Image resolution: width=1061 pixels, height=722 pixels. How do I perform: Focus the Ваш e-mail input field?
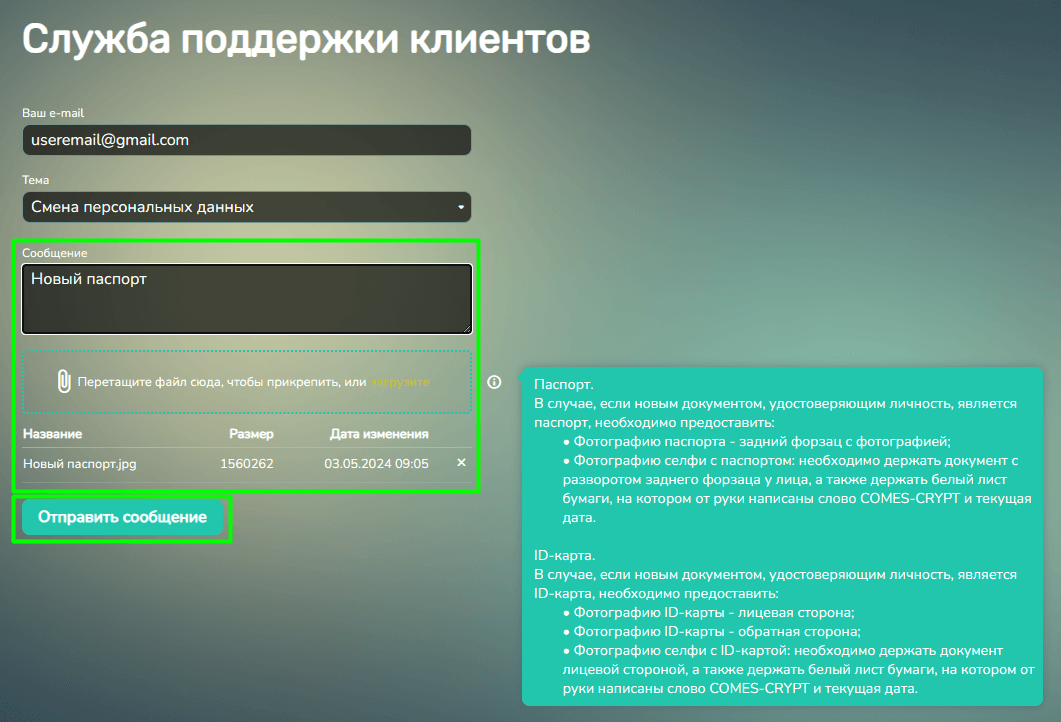246,140
